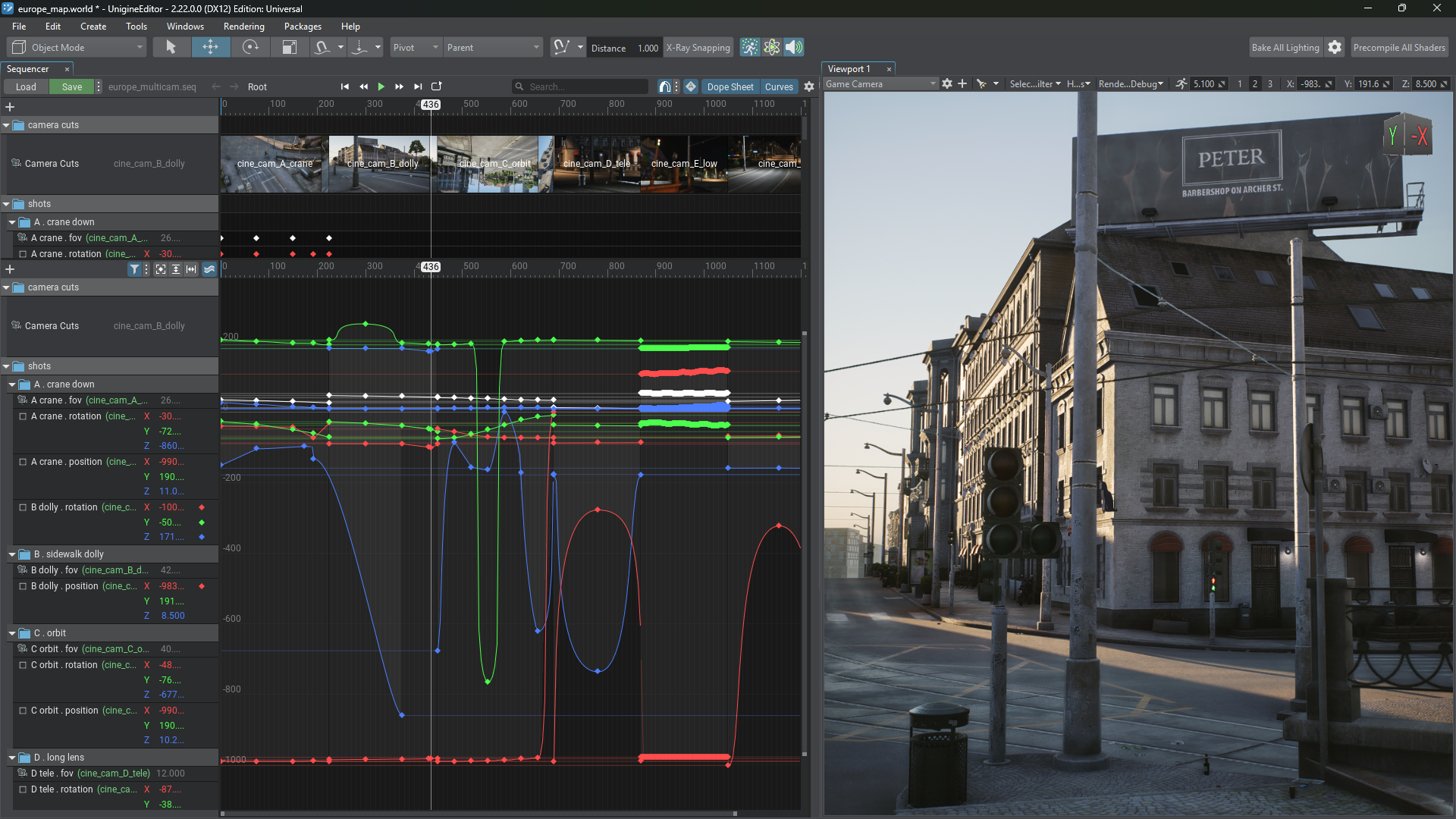Save the sequence with Save button

(72, 86)
